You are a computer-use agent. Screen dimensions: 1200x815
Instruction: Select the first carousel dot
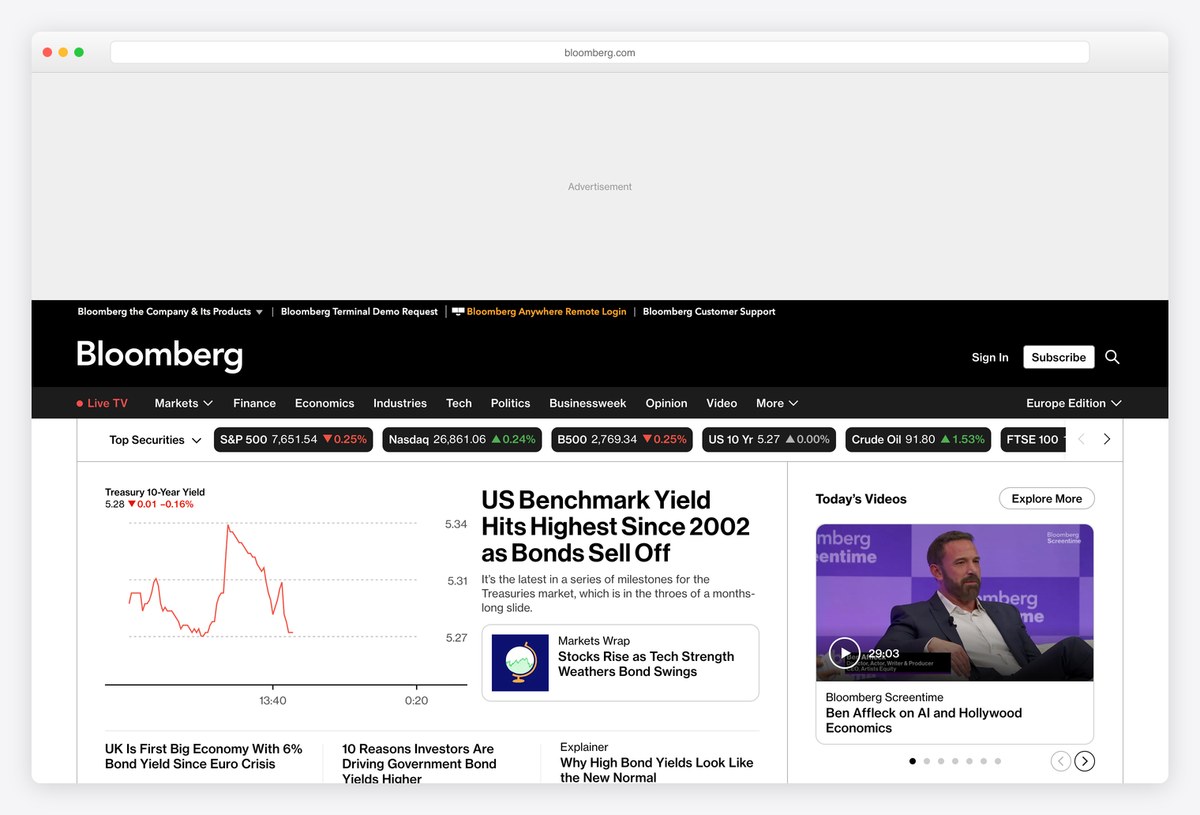[x=912, y=761]
